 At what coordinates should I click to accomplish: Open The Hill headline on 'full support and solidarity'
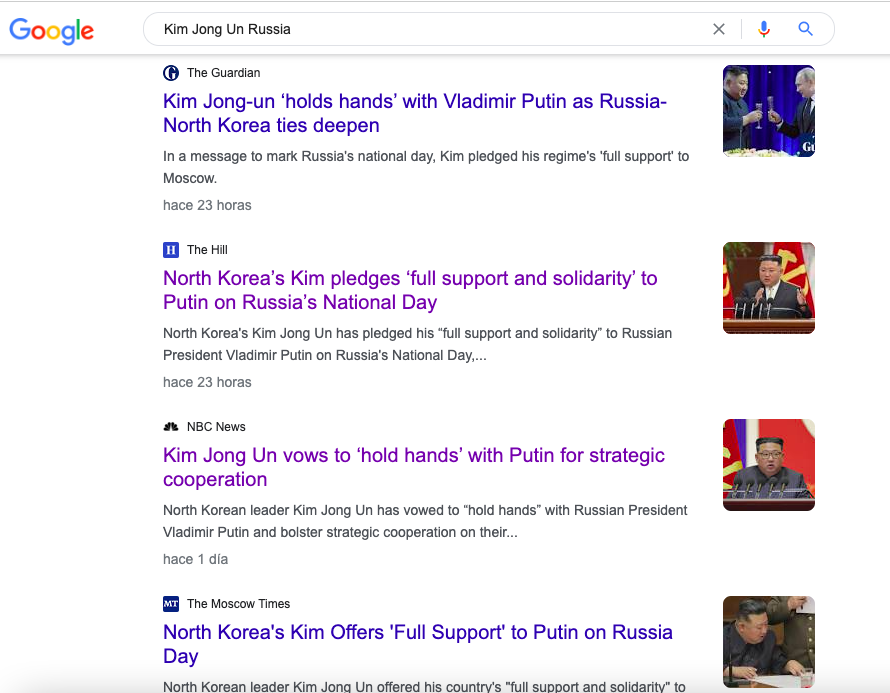tap(410, 290)
